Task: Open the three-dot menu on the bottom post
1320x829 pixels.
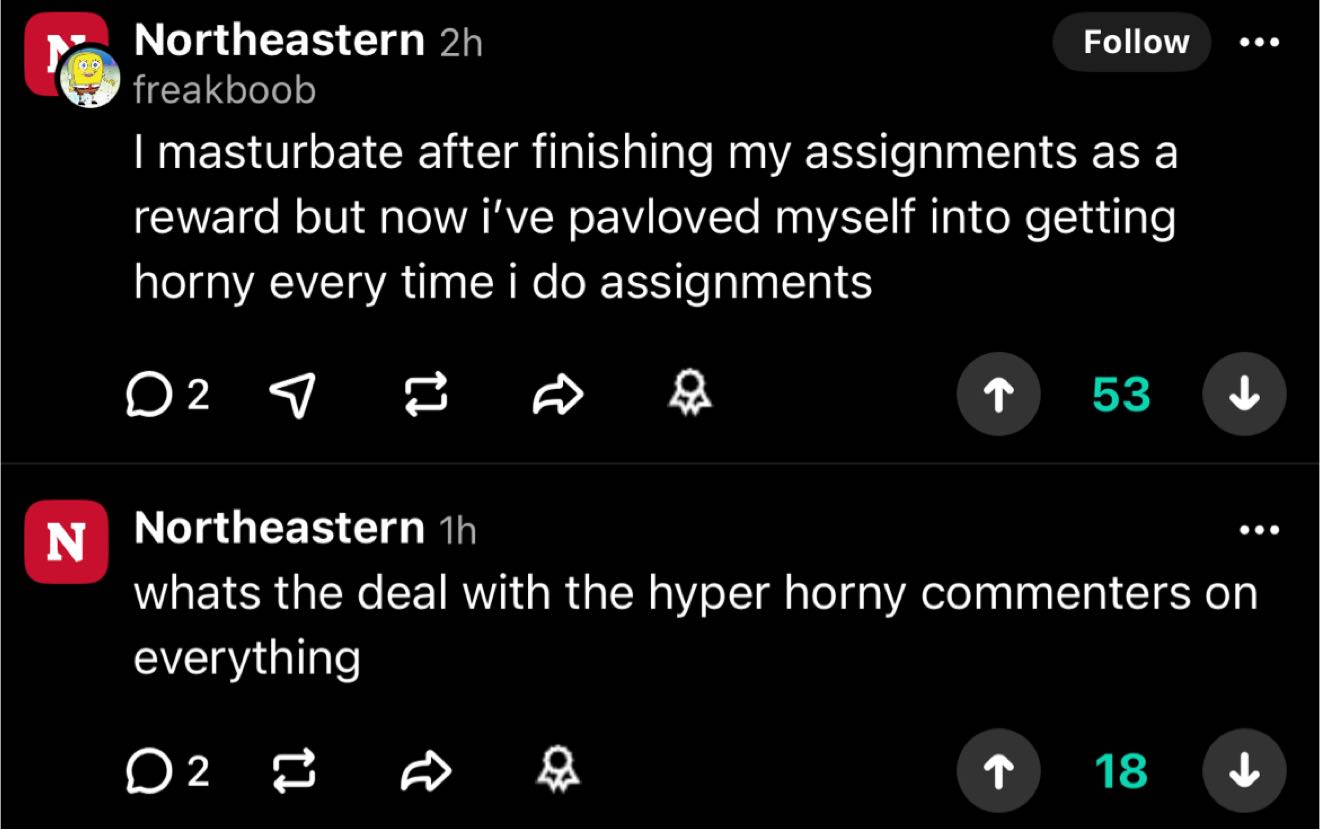Action: pyautogui.click(x=1257, y=529)
